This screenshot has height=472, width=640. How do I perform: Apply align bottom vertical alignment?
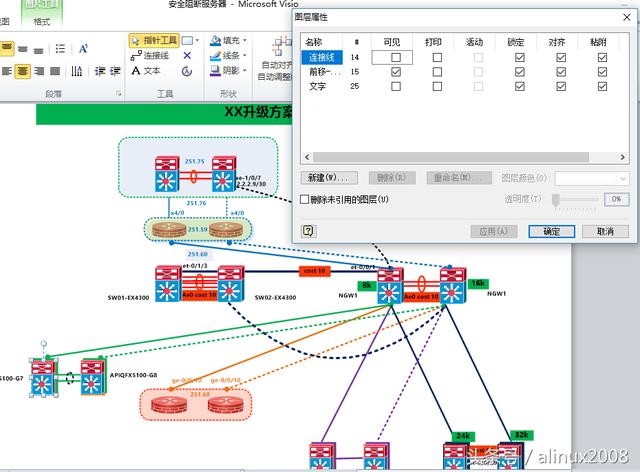coord(38,49)
